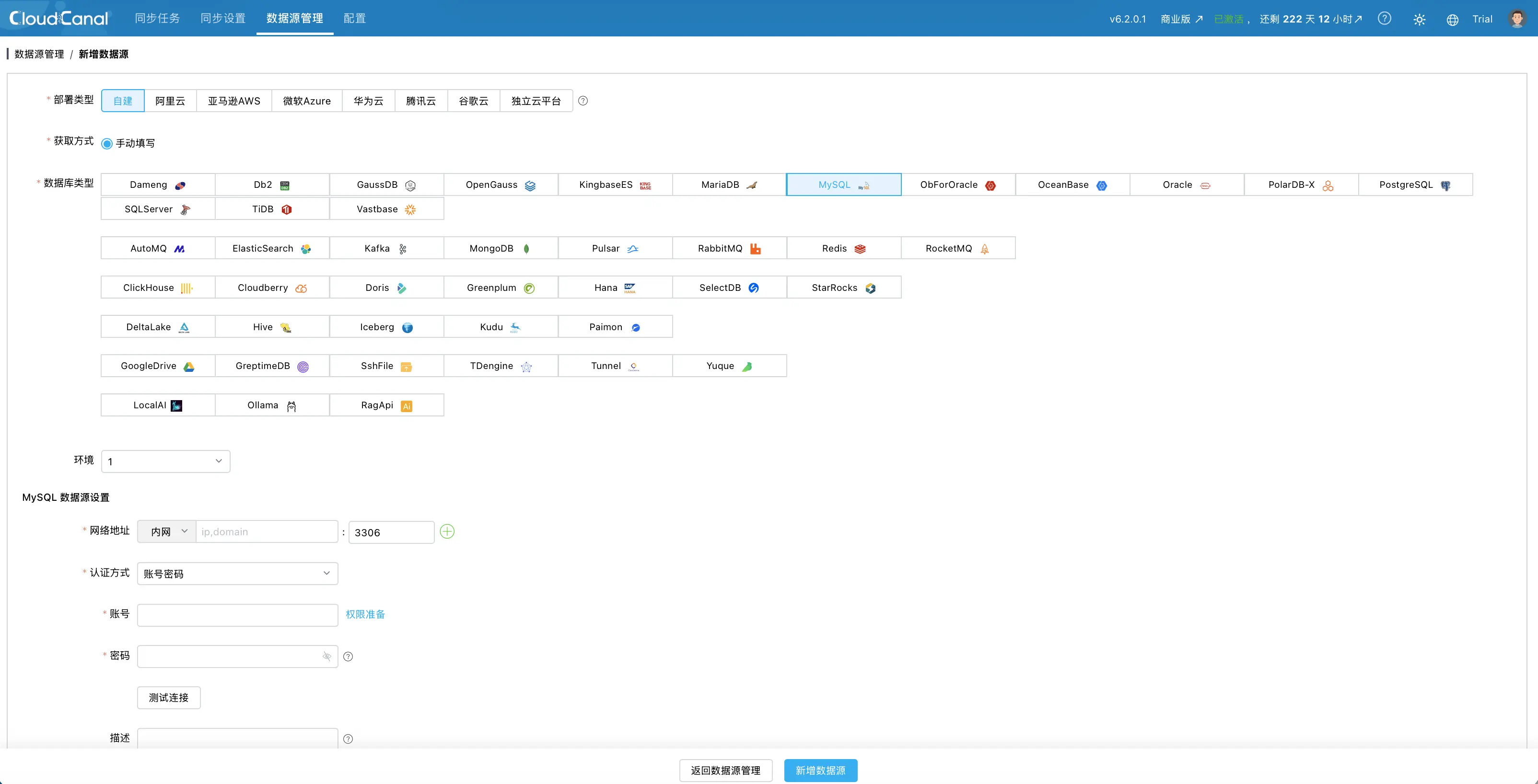
Task: Pick the TiDB database type
Action: coord(272,209)
